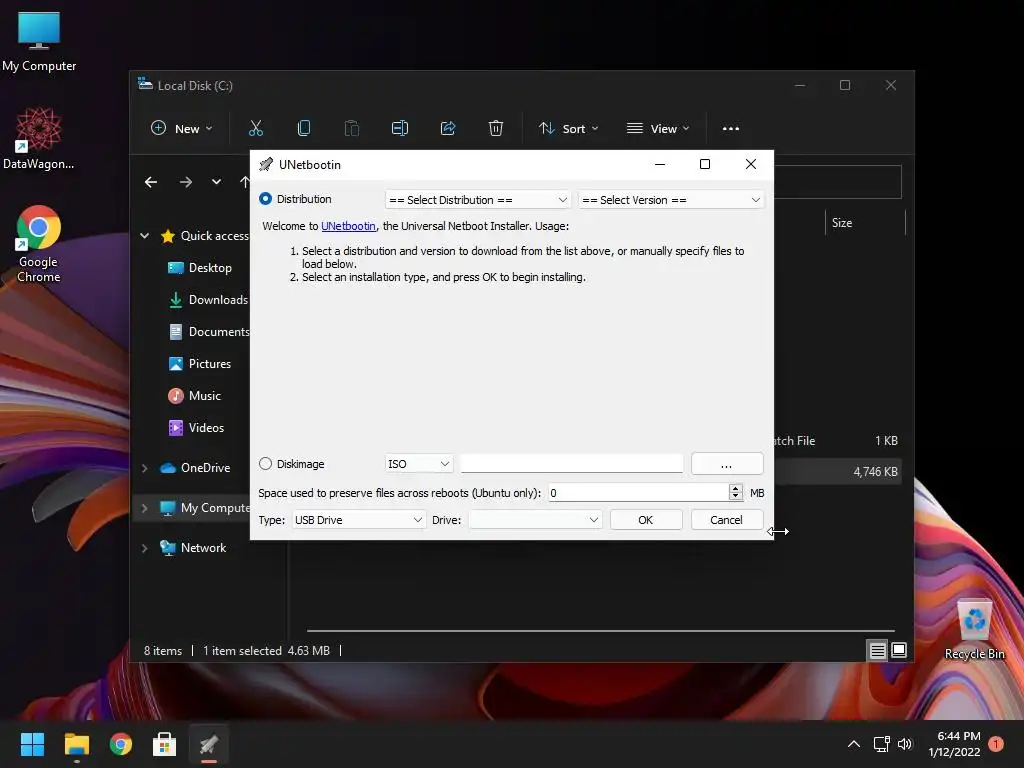
Task: Show hidden tray icons chevron
Action: (x=854, y=744)
